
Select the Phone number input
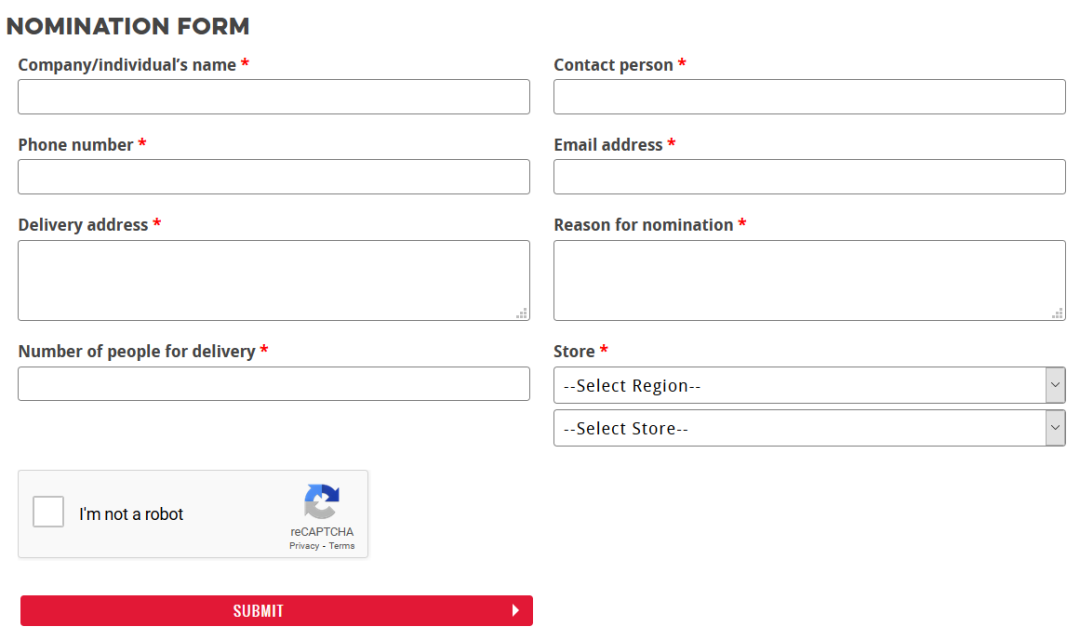point(273,177)
